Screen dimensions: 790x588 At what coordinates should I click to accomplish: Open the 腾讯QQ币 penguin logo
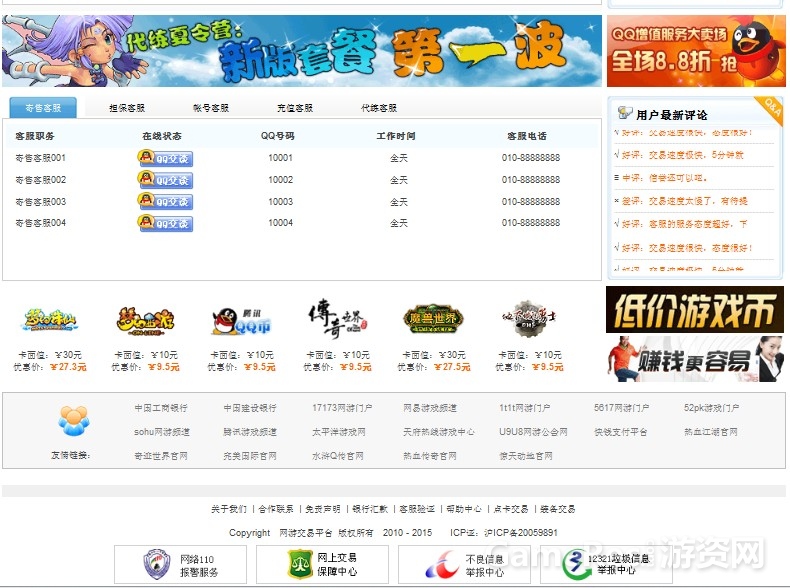pos(241,321)
